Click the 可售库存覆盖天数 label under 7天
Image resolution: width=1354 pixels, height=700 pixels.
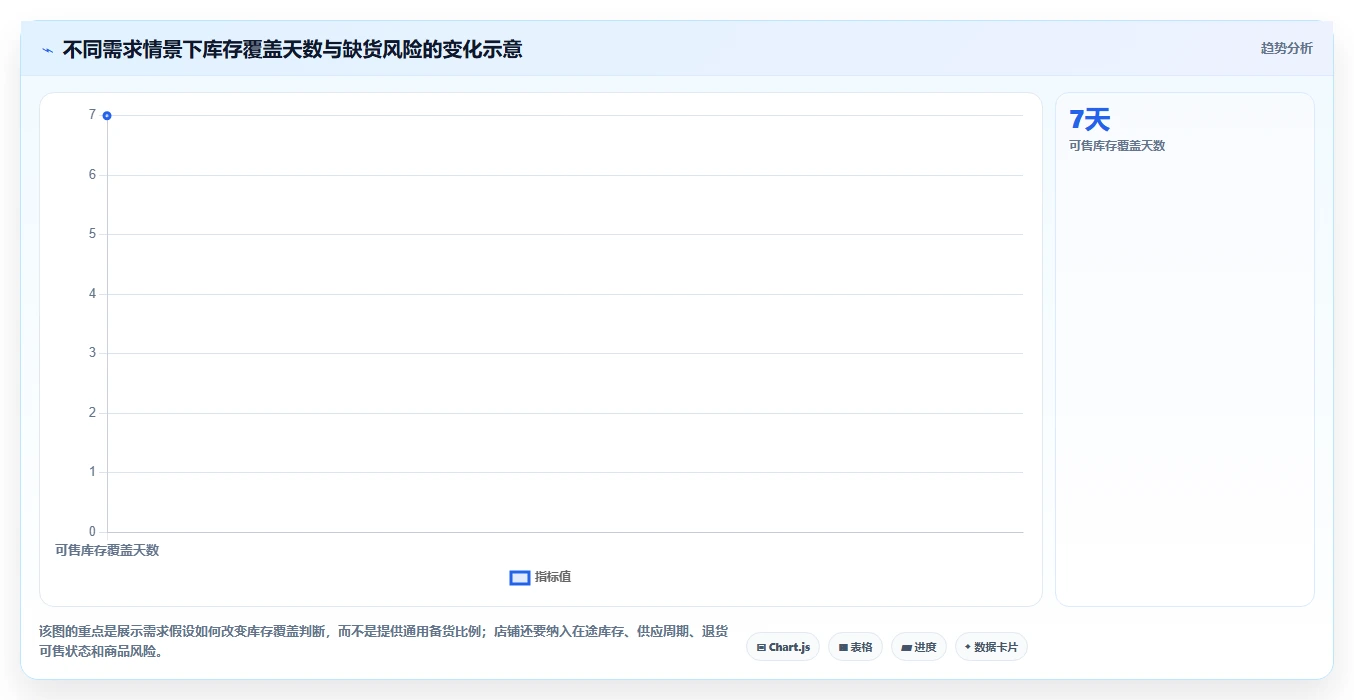[x=1117, y=146]
